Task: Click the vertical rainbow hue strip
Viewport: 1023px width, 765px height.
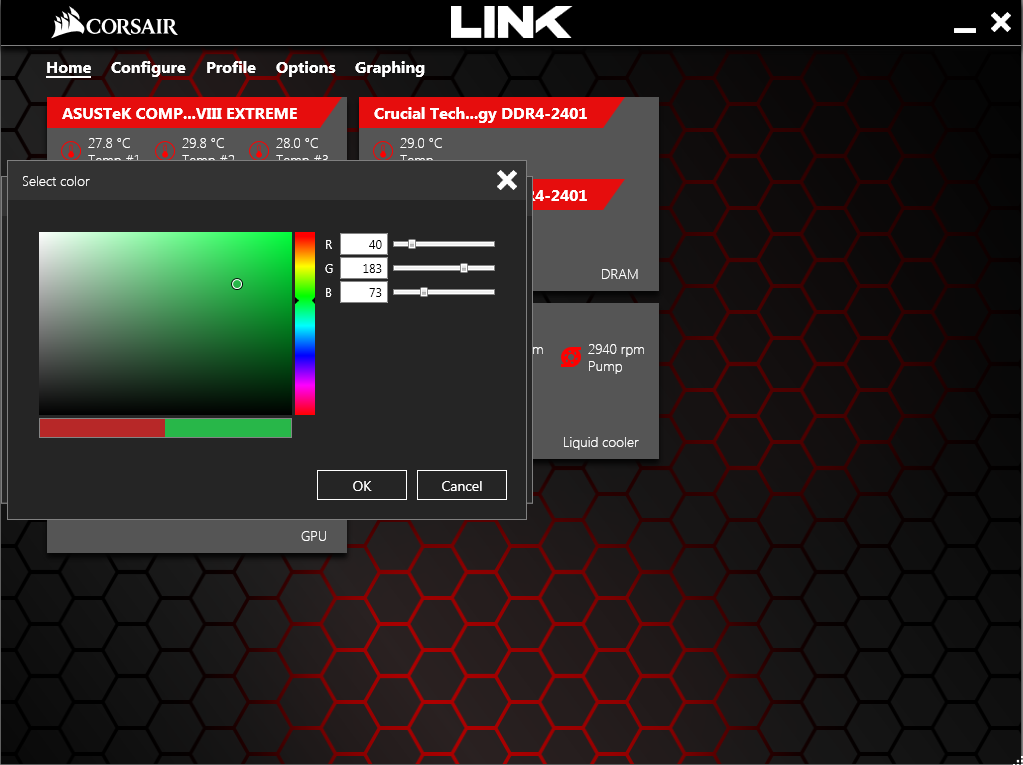Action: (305, 323)
